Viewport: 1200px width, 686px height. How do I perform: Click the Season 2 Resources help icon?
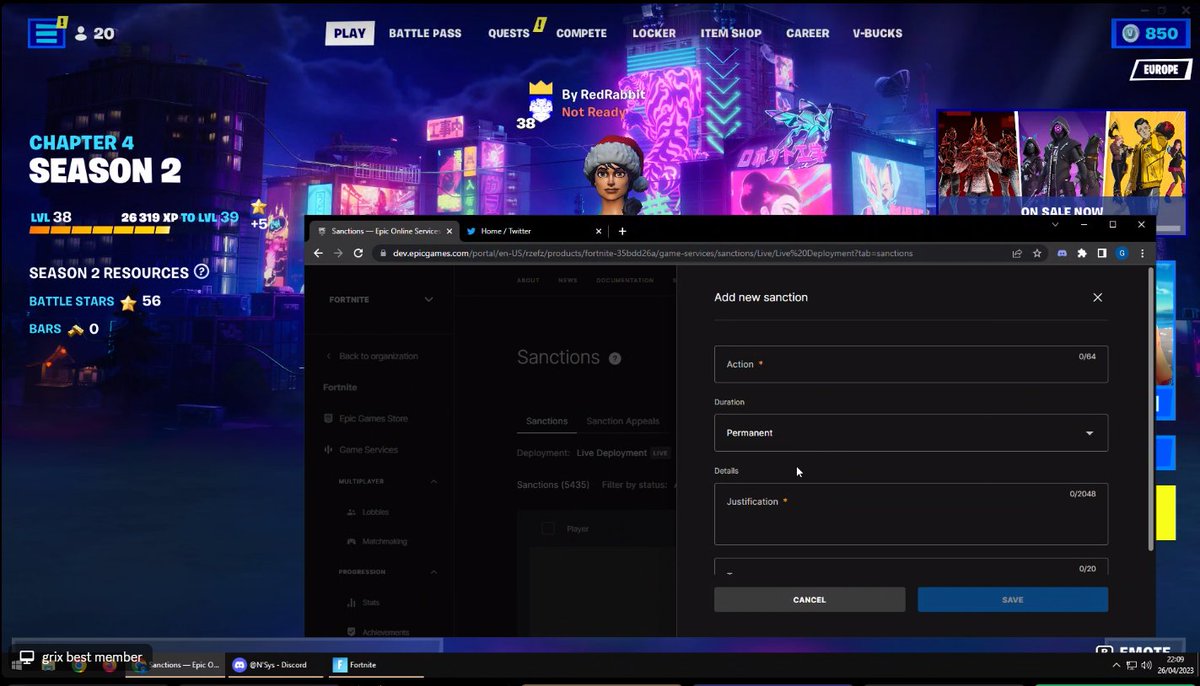click(x=201, y=272)
